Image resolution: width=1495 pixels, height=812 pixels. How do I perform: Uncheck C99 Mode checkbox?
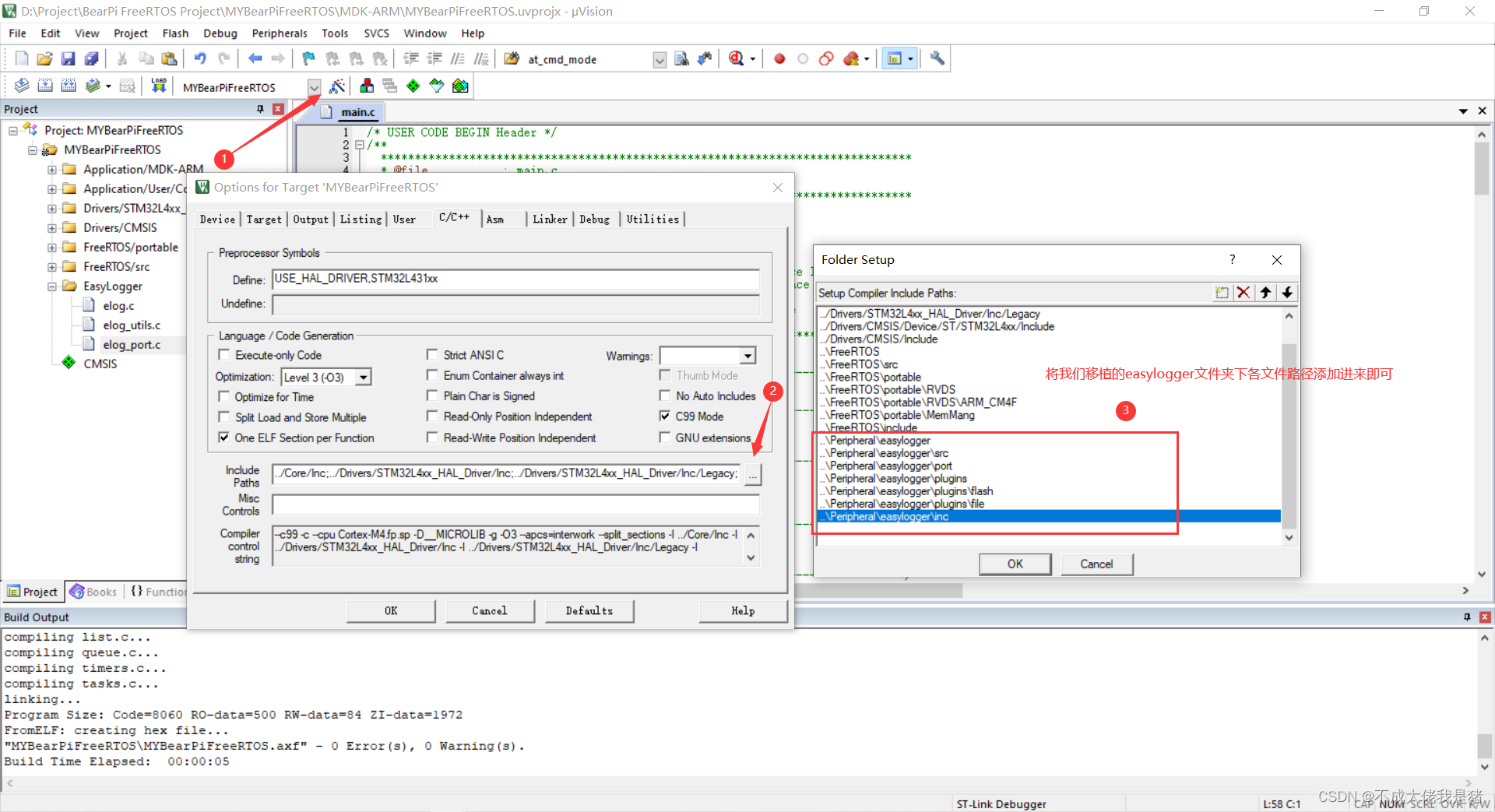pos(665,417)
